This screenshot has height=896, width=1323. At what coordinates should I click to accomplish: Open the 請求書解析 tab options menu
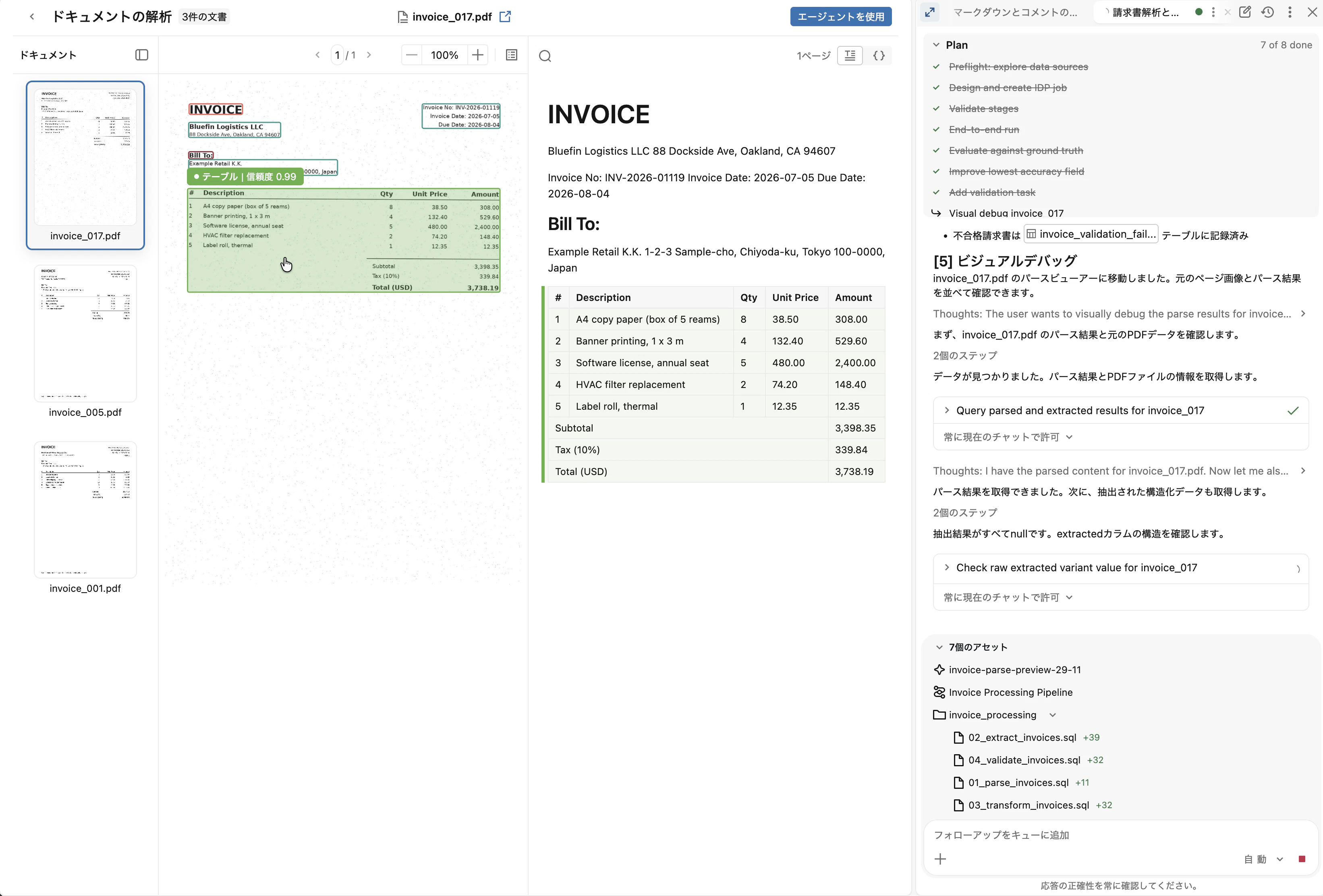point(1213,12)
